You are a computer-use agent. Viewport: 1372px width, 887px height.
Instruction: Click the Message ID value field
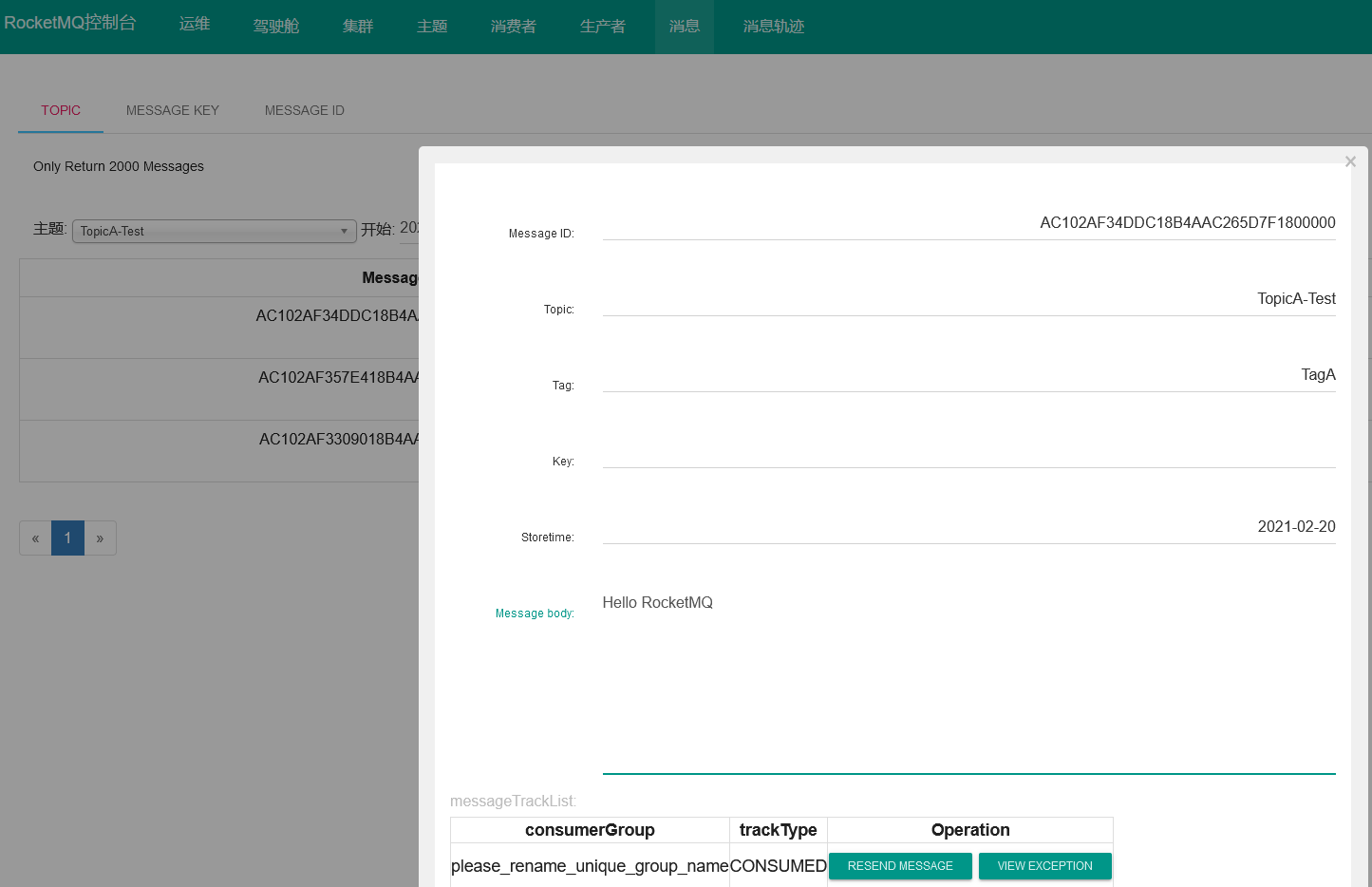[969, 223]
